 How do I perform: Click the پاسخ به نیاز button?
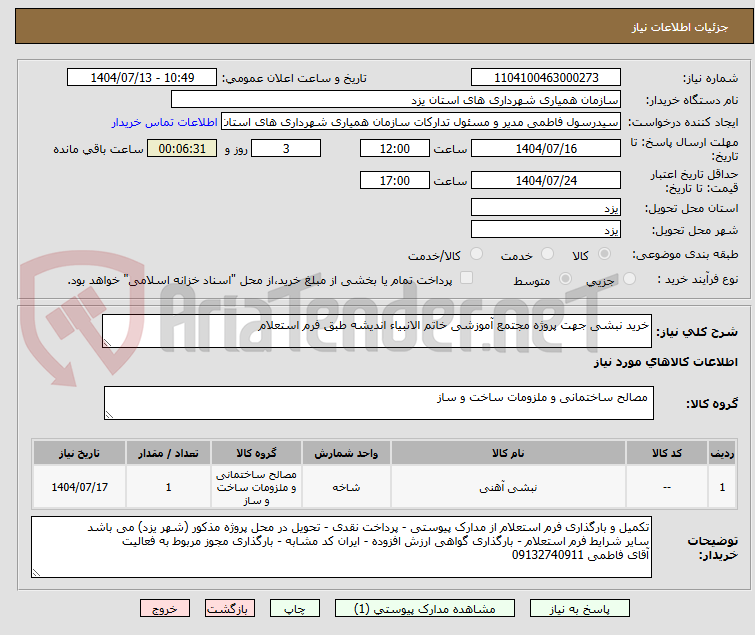(x=579, y=609)
